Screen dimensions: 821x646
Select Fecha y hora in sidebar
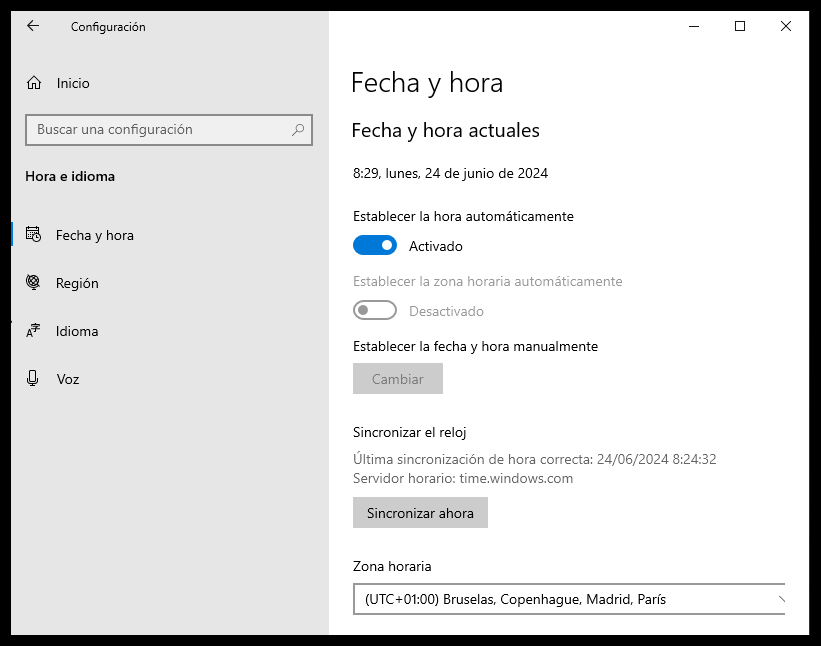click(170, 235)
